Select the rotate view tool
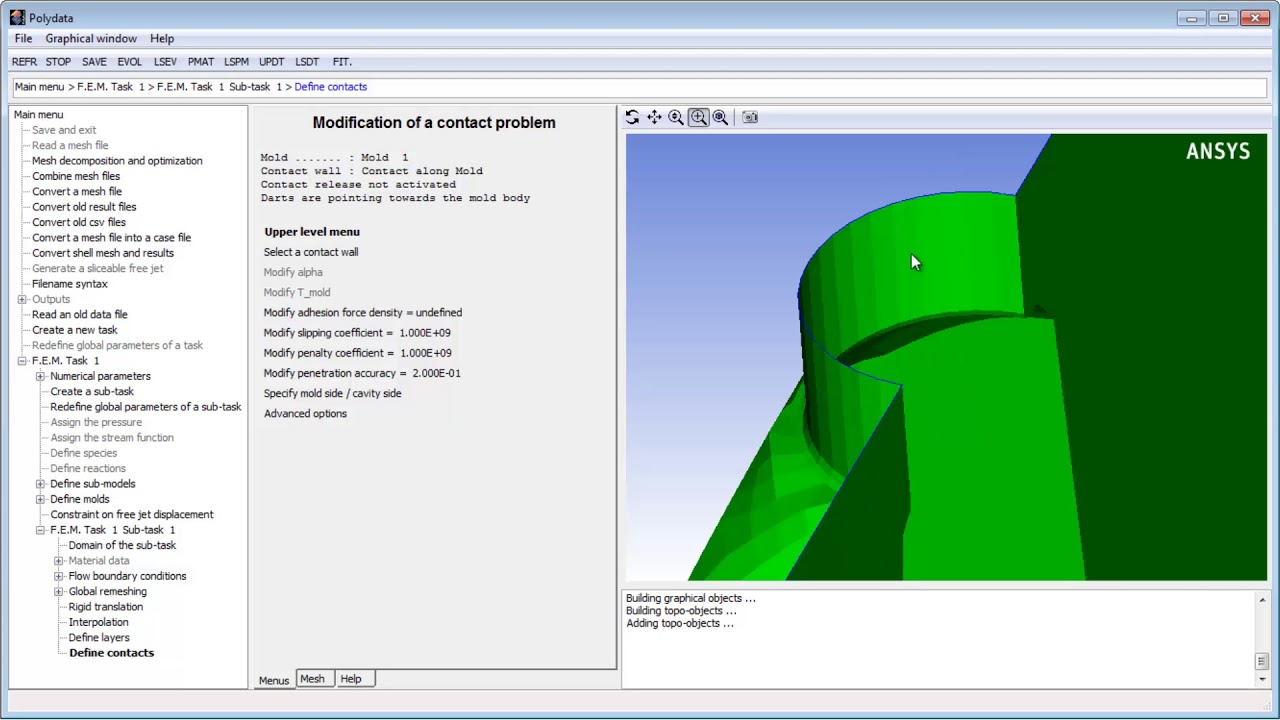 click(x=632, y=117)
